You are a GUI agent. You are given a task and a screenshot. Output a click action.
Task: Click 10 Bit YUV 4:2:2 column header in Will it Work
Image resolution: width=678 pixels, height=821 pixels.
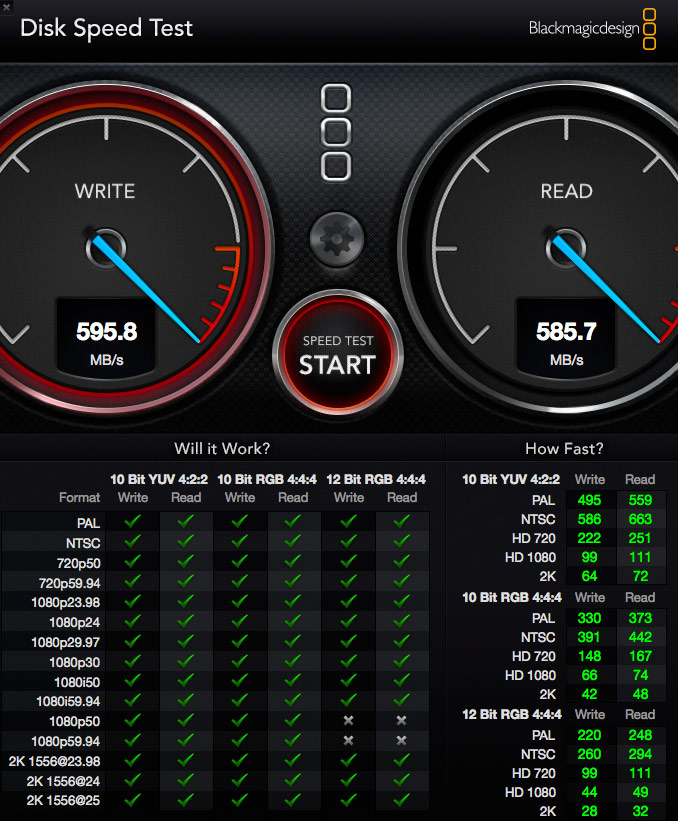pyautogui.click(x=159, y=479)
